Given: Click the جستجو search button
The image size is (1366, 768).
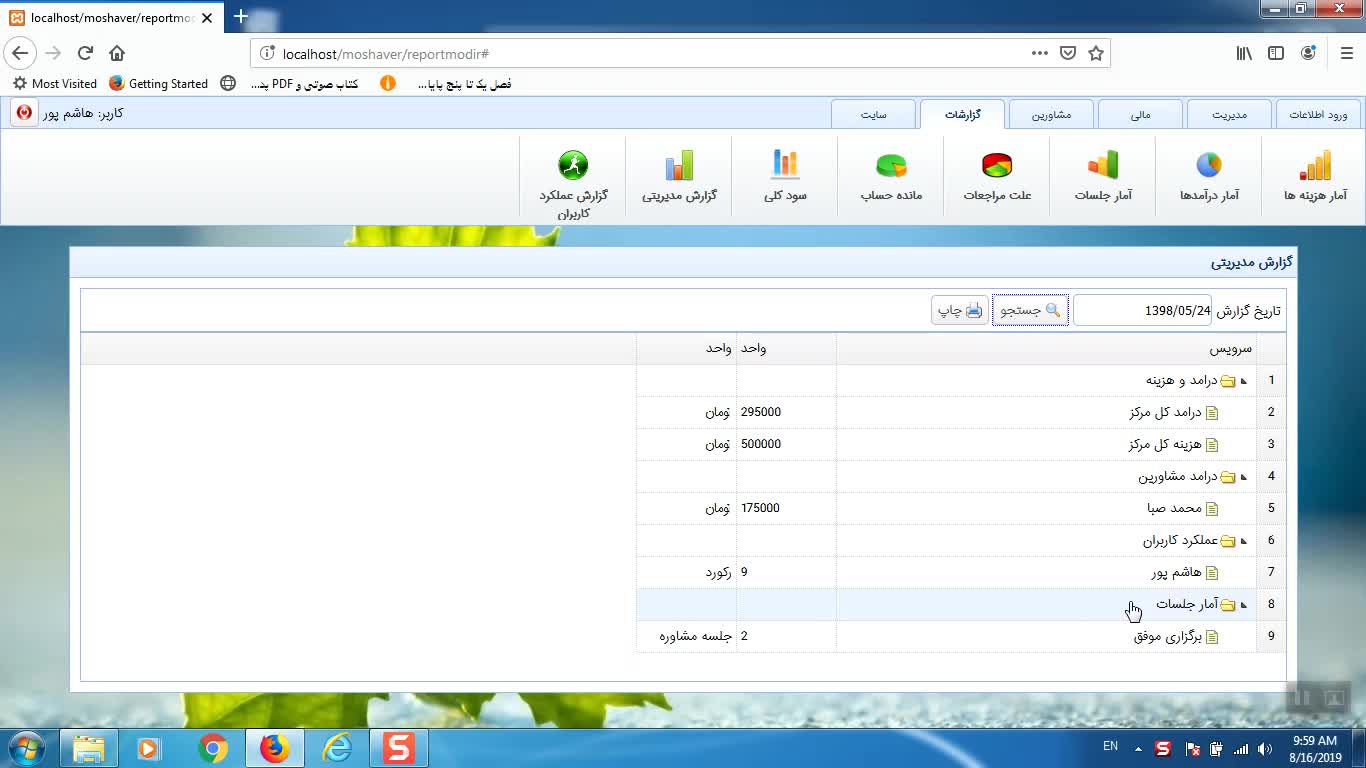Looking at the screenshot, I should pyautogui.click(x=1030, y=311).
